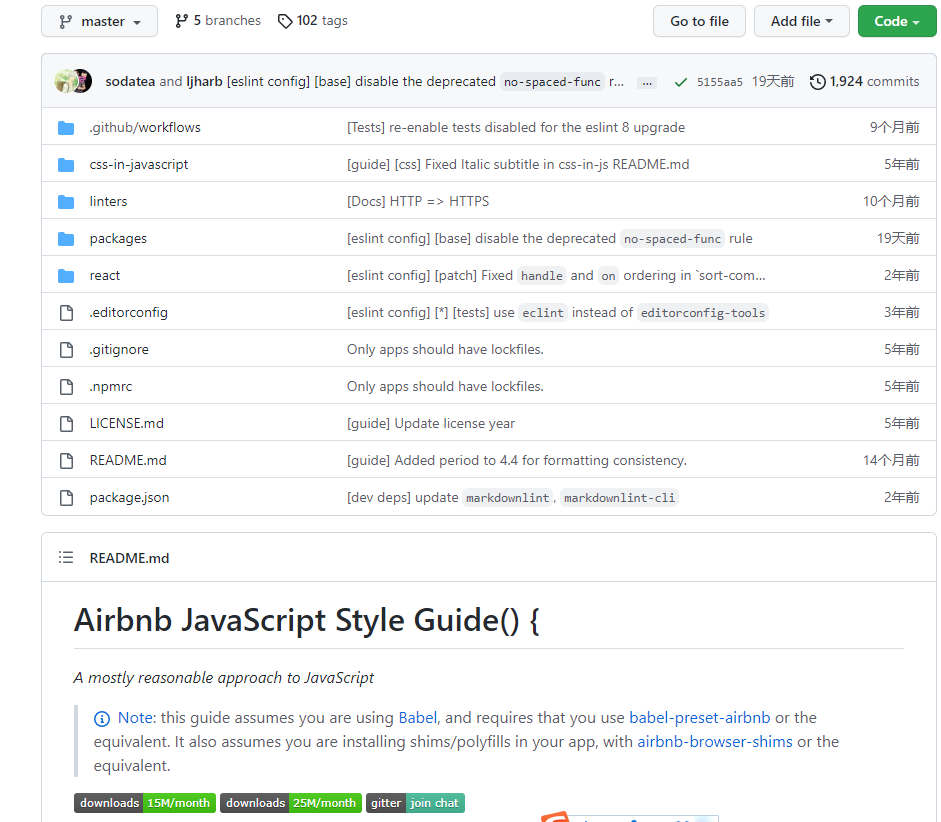Open the packages folder icon
941x822 pixels.
click(x=66, y=239)
